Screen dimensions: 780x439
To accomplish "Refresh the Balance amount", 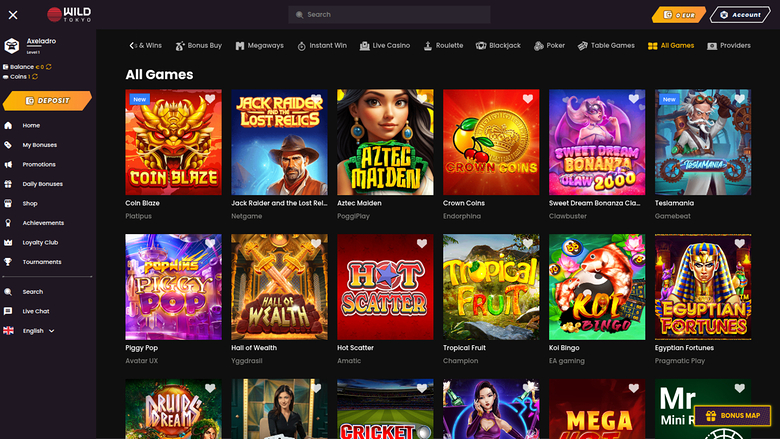I will click(x=49, y=66).
